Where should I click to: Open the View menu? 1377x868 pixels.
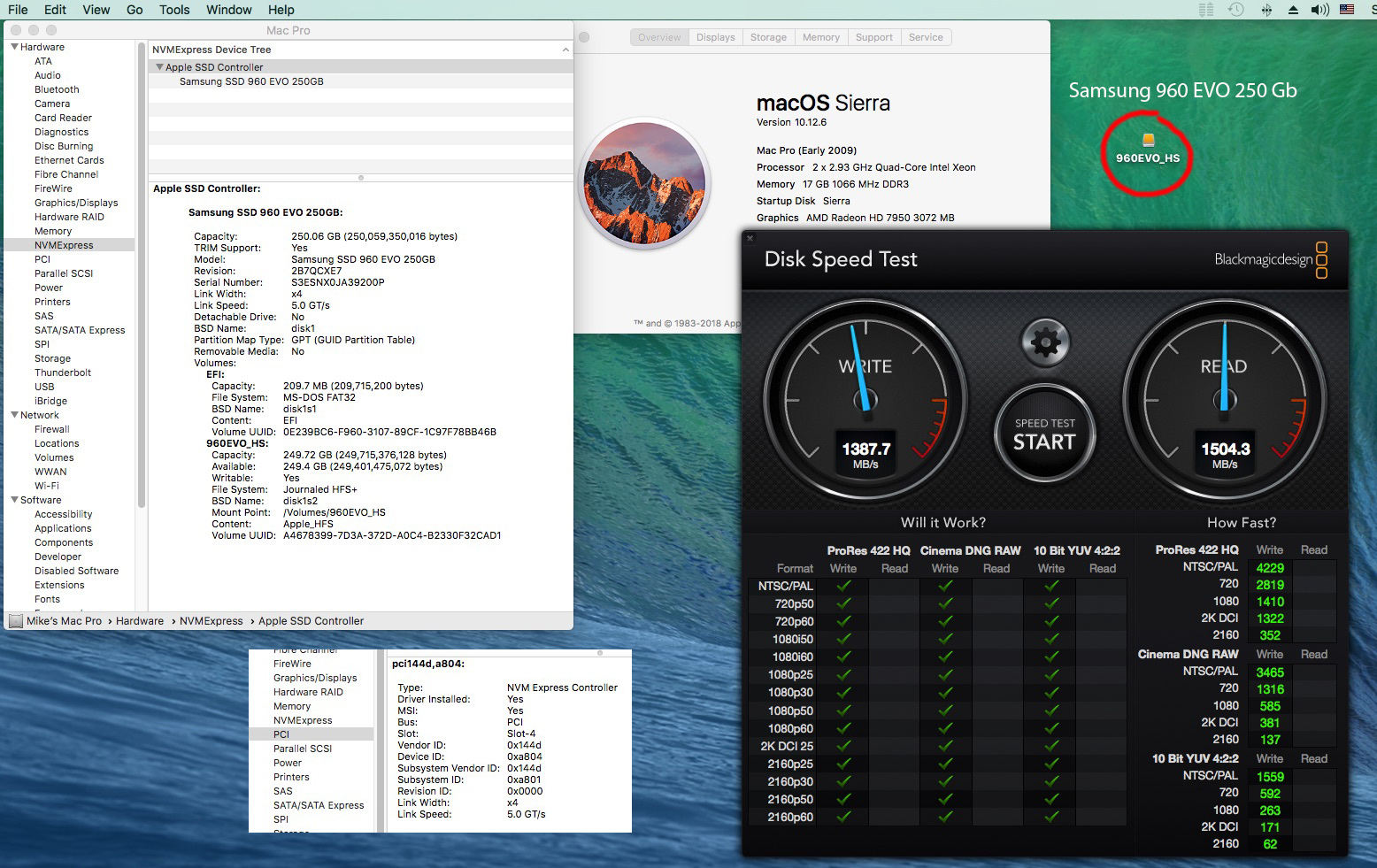96,10
